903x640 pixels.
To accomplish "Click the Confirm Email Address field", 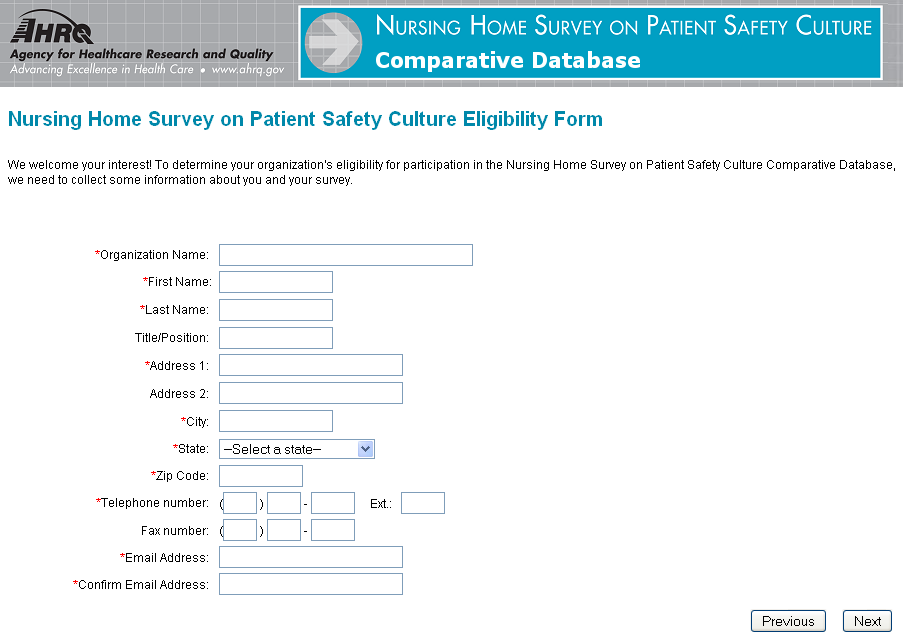I will click(x=310, y=584).
